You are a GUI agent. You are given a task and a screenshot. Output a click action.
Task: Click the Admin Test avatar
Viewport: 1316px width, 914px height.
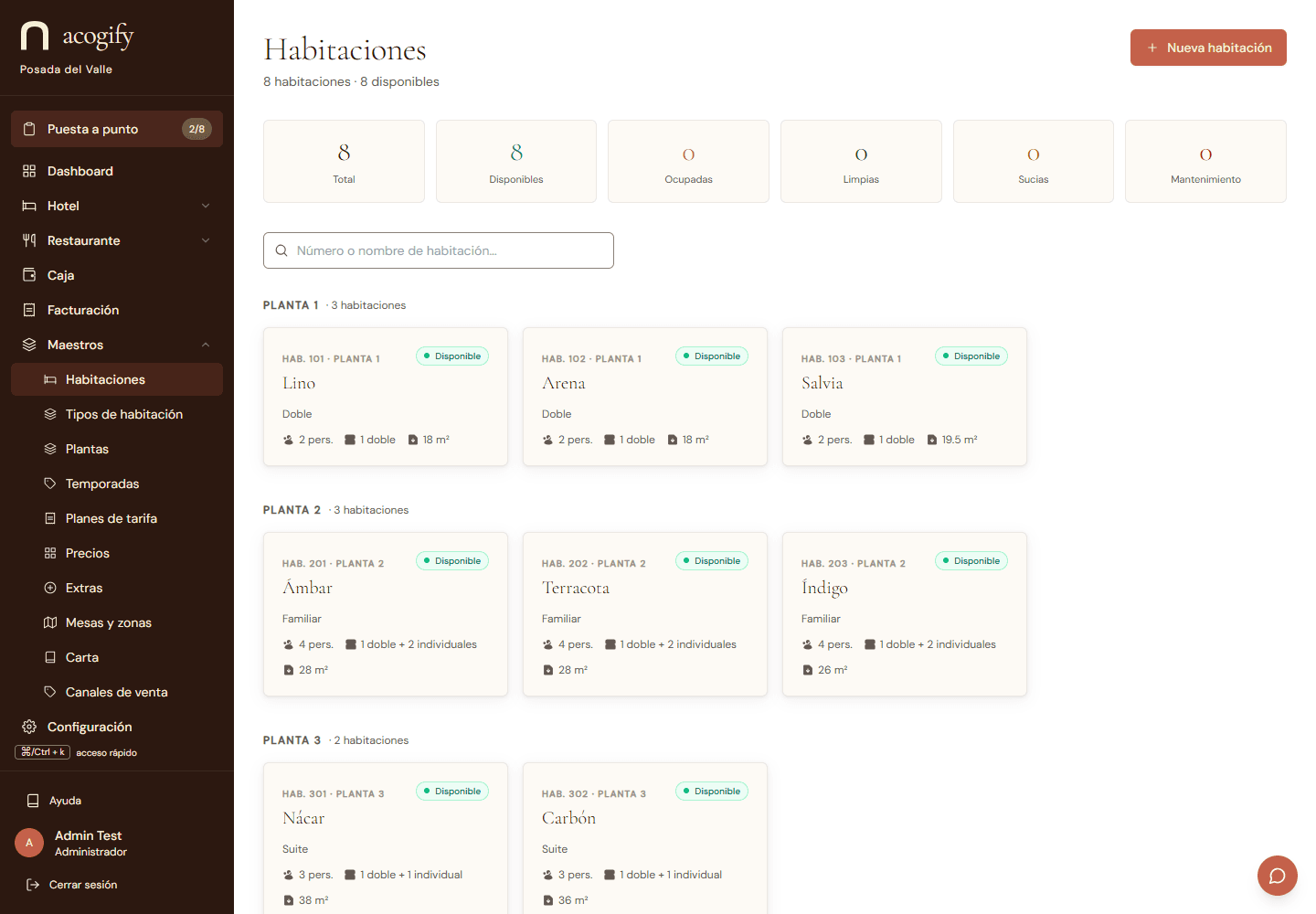[29, 843]
